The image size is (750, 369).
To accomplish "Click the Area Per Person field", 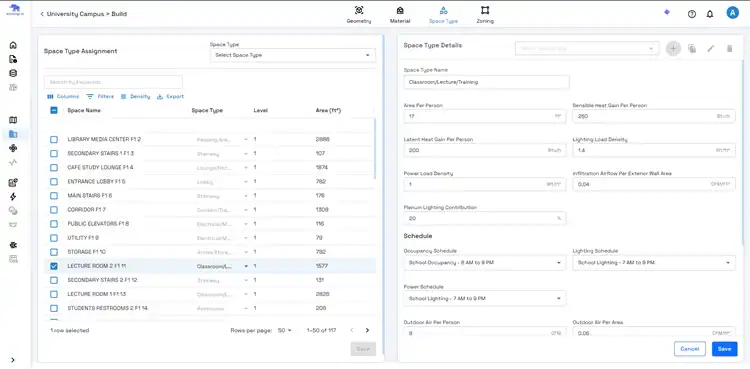I will point(485,116).
